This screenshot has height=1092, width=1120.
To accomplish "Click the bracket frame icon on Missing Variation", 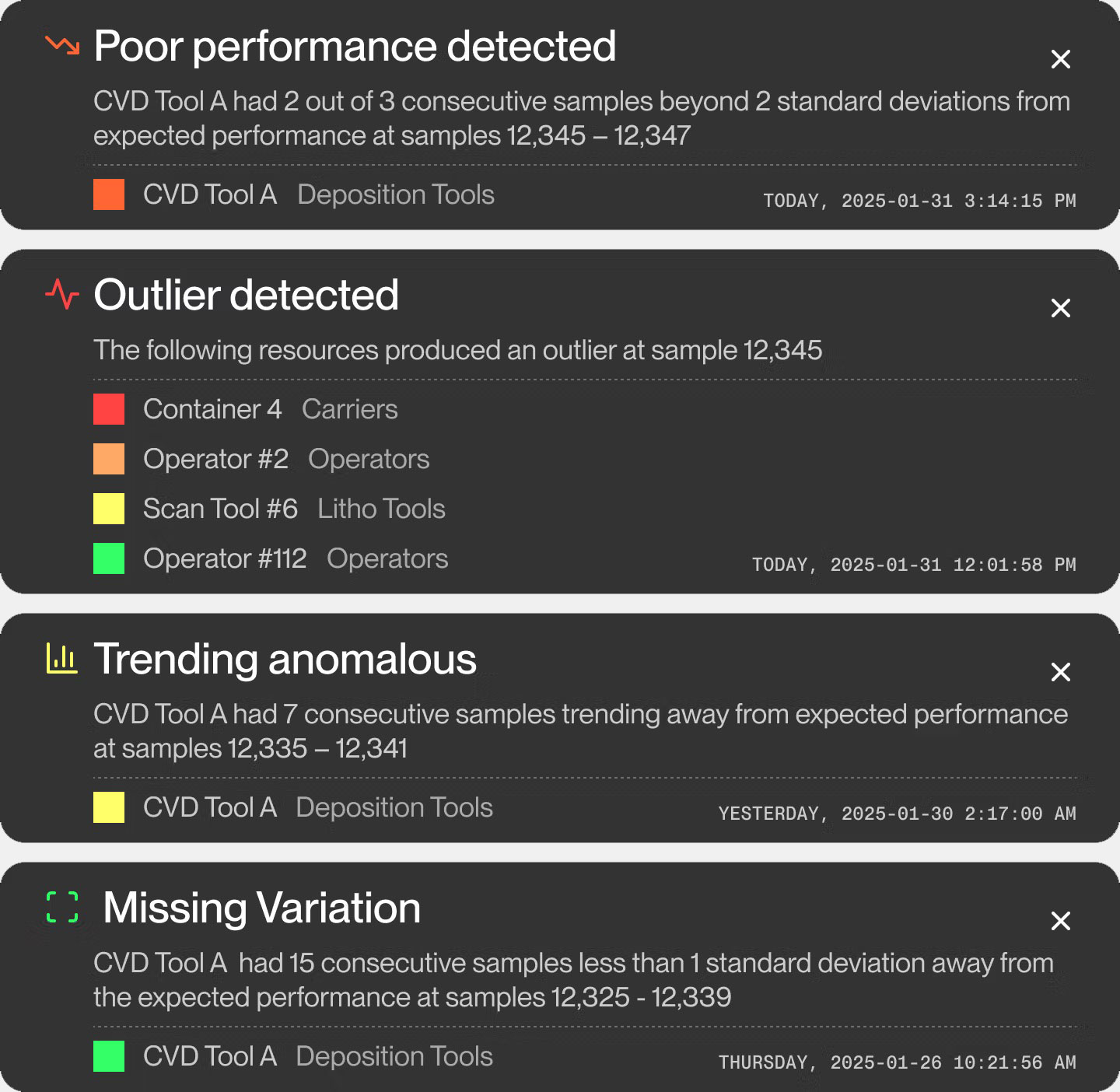I will 61,908.
